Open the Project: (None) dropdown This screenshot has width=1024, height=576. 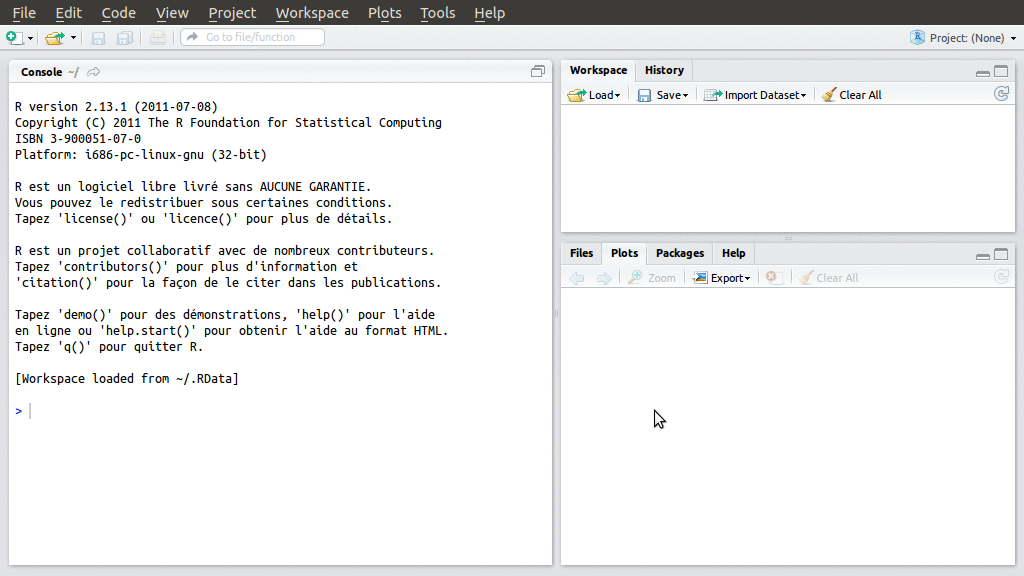(x=972, y=38)
